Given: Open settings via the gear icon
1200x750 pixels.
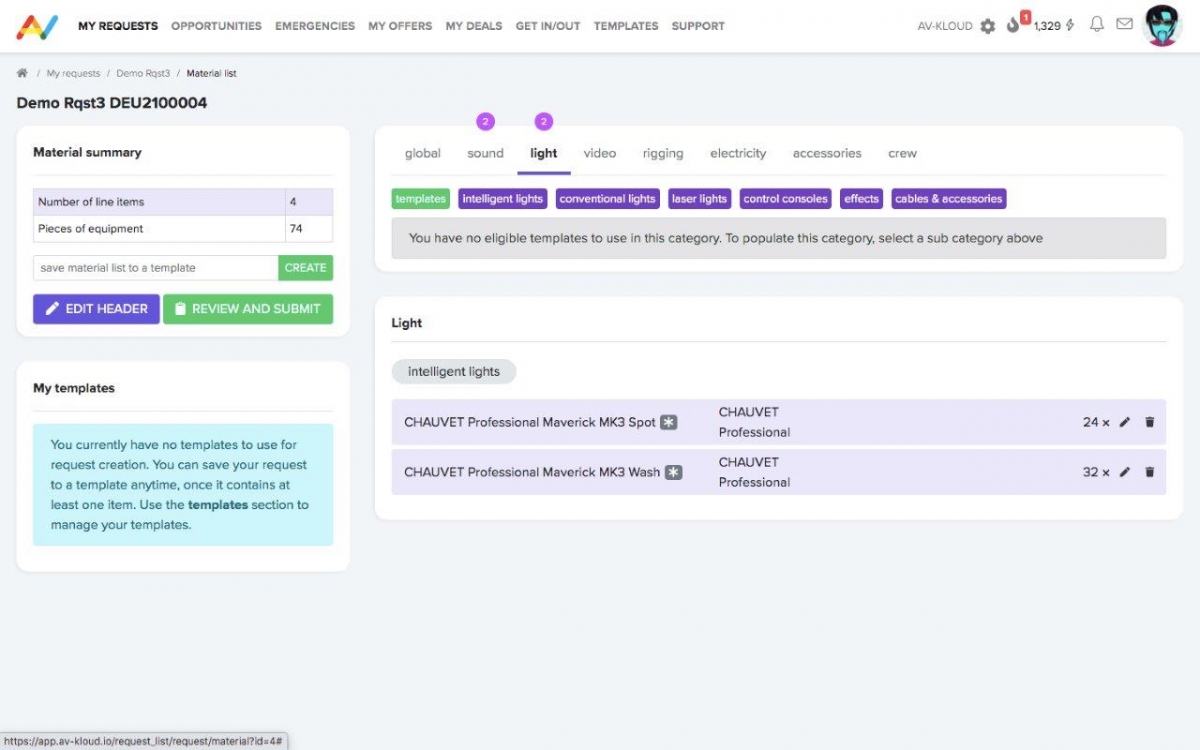Looking at the screenshot, I should coord(988,26).
